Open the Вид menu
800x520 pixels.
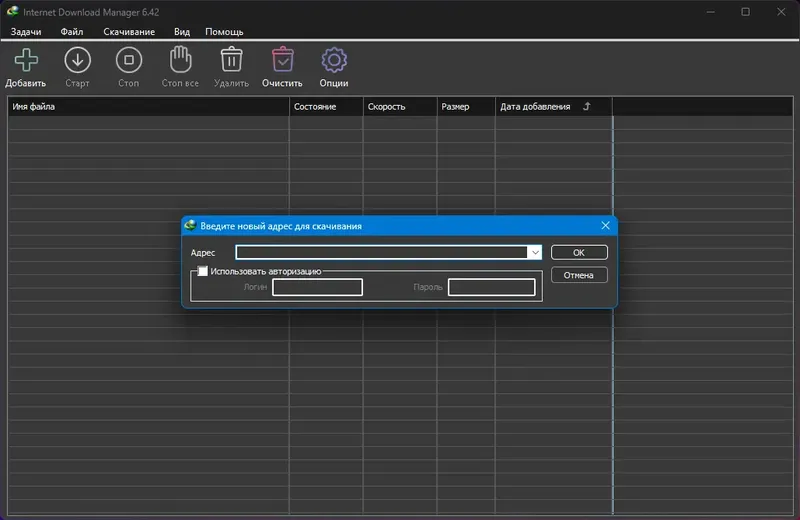pos(182,32)
